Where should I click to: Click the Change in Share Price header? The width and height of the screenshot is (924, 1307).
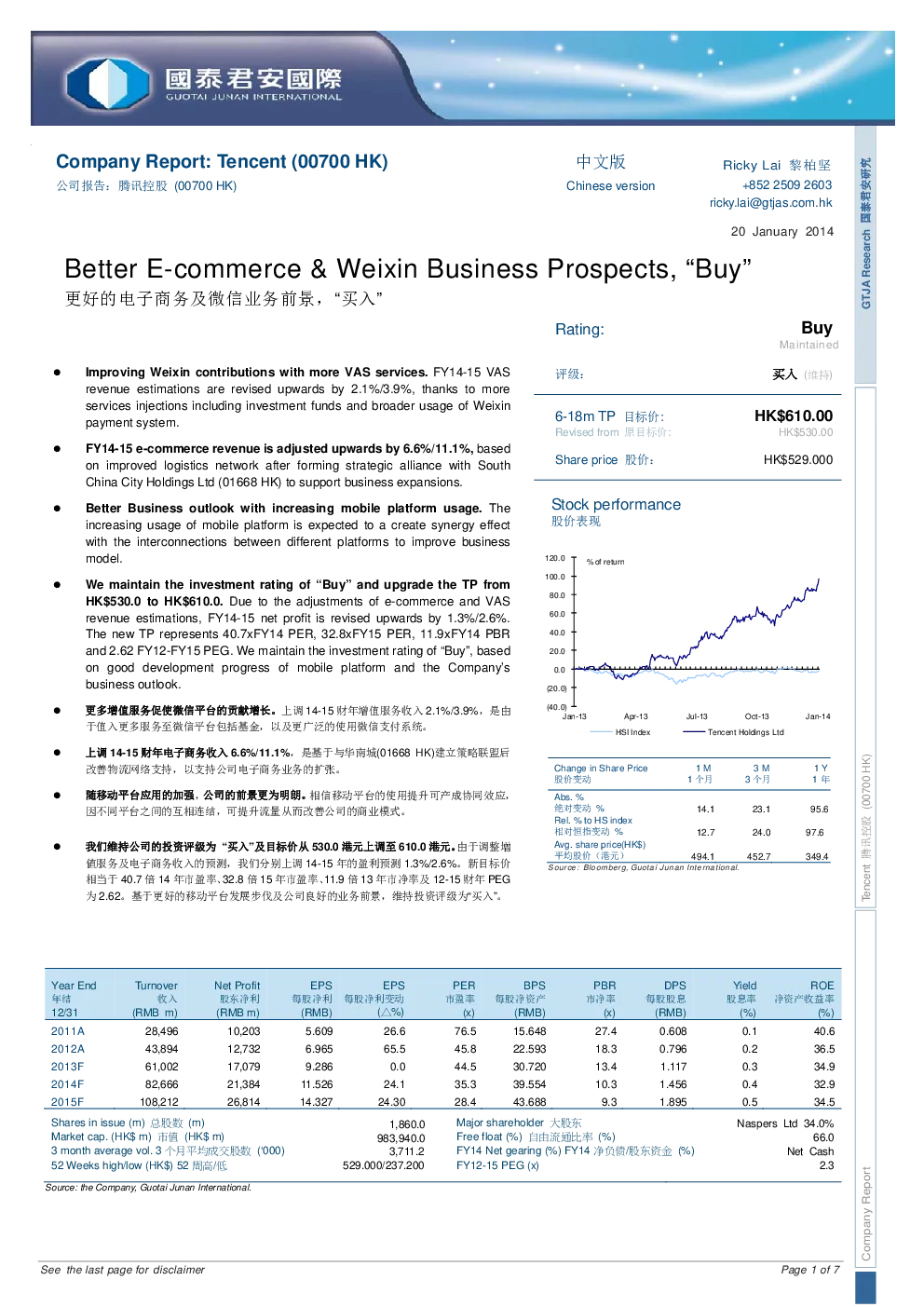coord(601,769)
